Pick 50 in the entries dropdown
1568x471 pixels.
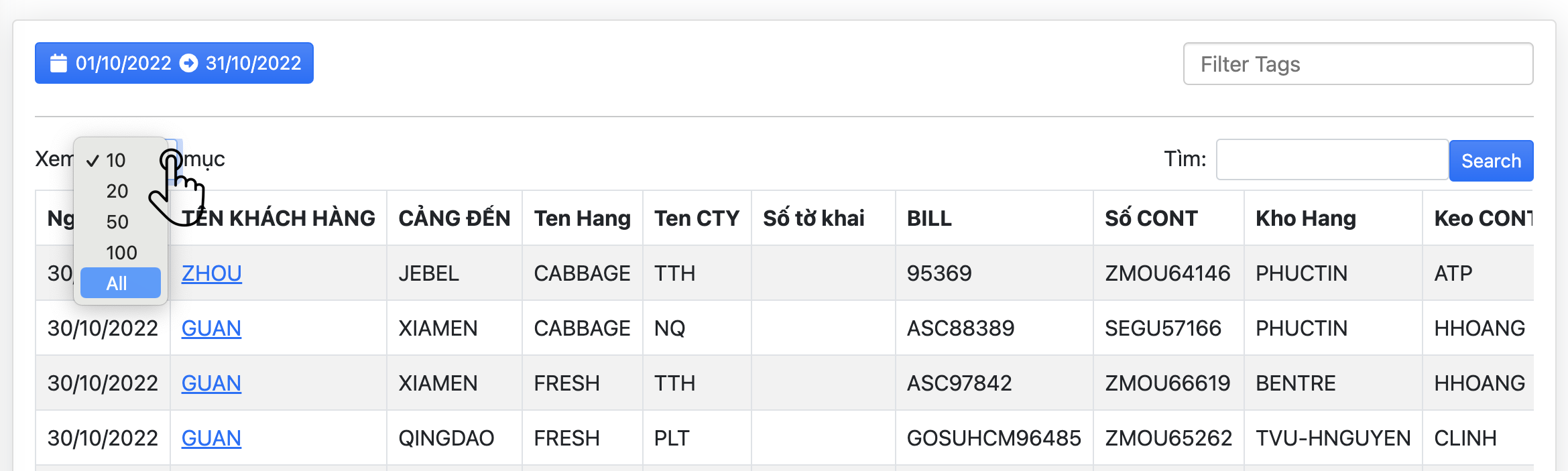(117, 222)
